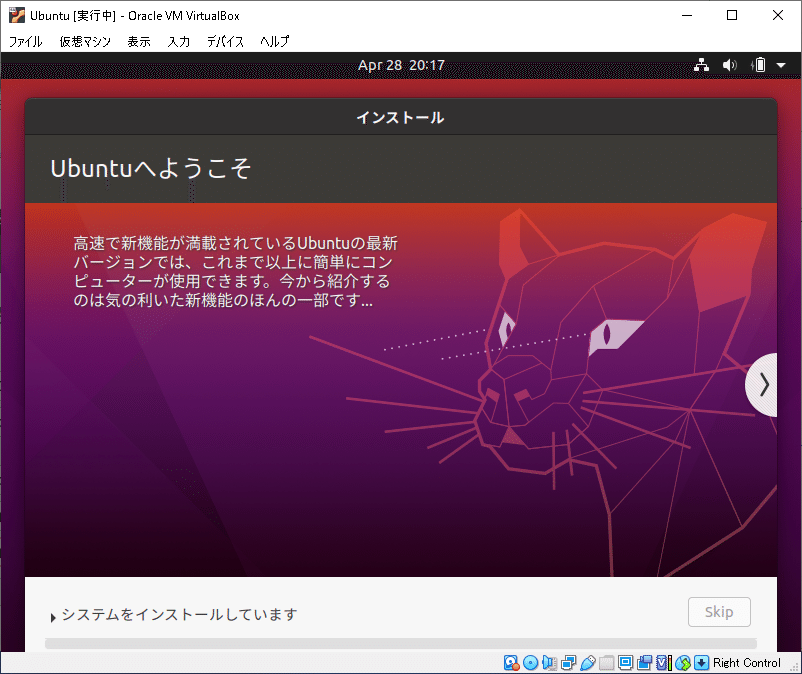Click the hard disk activity icon in status bar
The height and width of the screenshot is (674, 802).
click(x=511, y=663)
